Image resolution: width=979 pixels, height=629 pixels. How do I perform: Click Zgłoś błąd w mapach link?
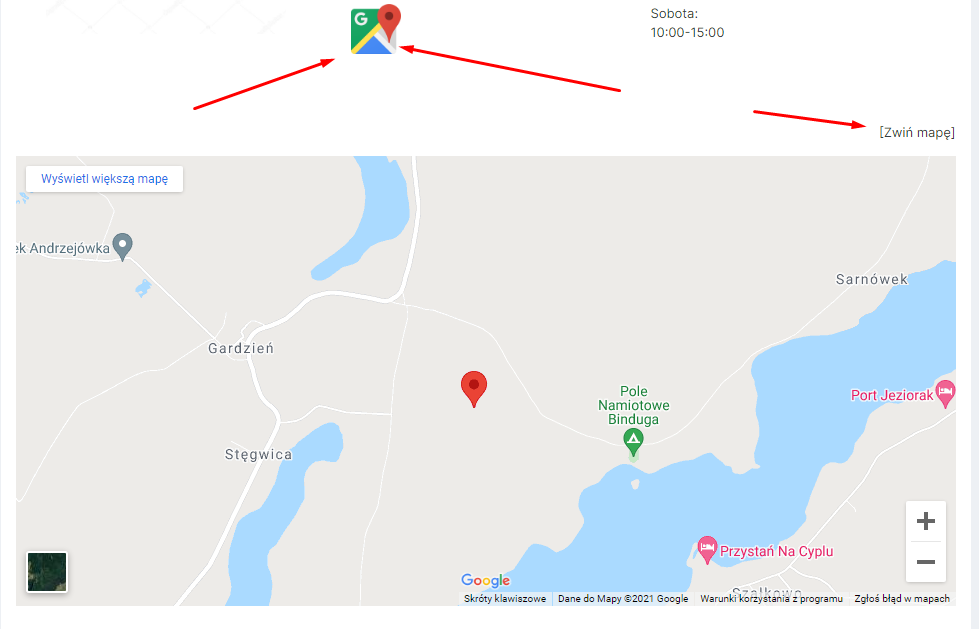[x=902, y=598]
